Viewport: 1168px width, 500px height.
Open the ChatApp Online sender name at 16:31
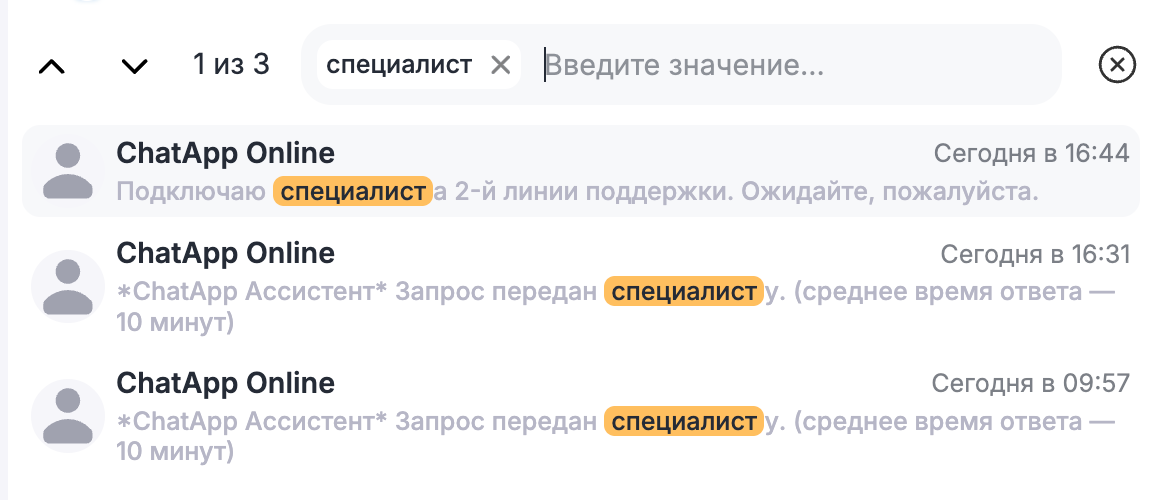(x=225, y=253)
